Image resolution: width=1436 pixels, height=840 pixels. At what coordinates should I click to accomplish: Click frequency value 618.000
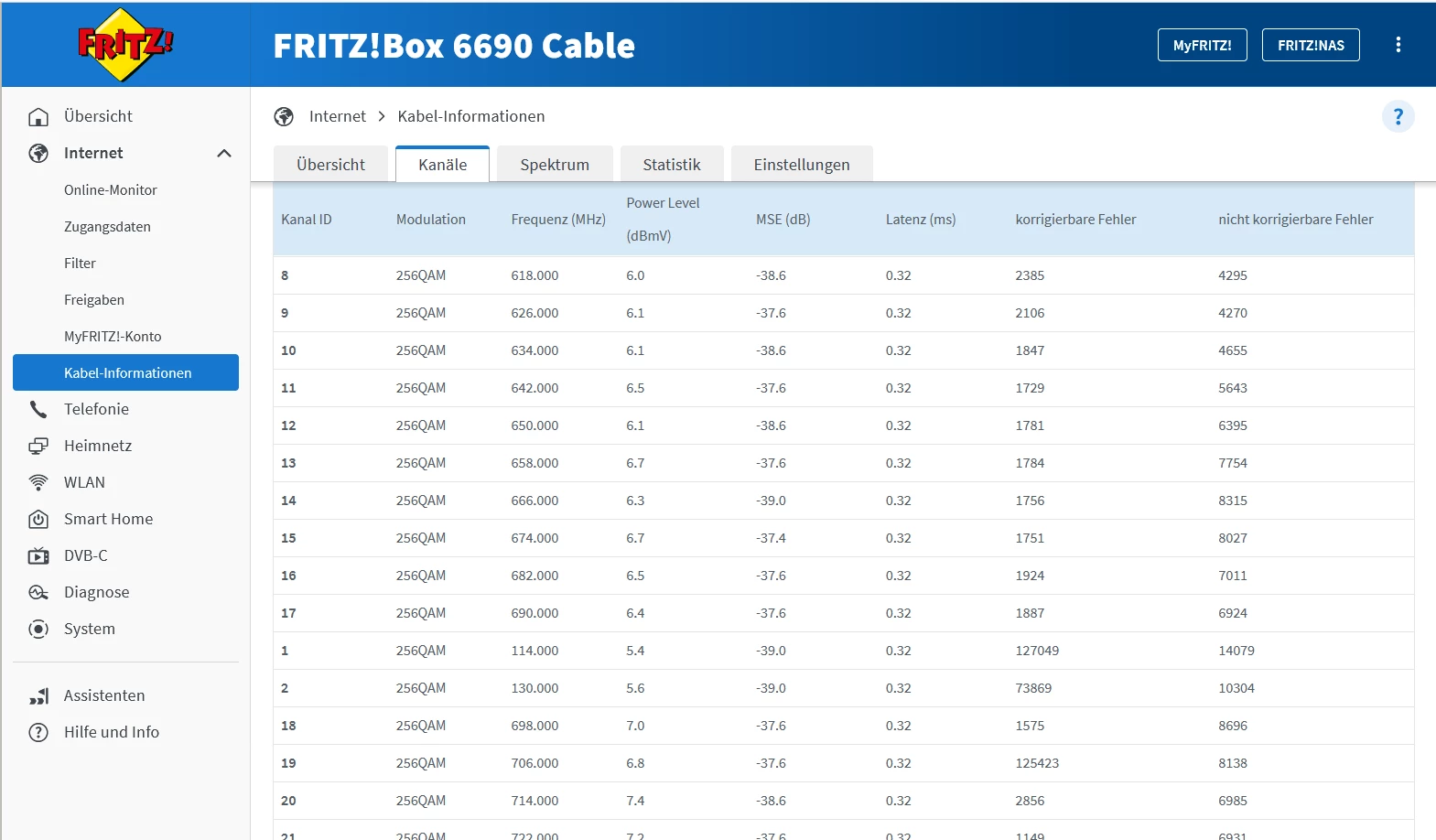point(534,275)
